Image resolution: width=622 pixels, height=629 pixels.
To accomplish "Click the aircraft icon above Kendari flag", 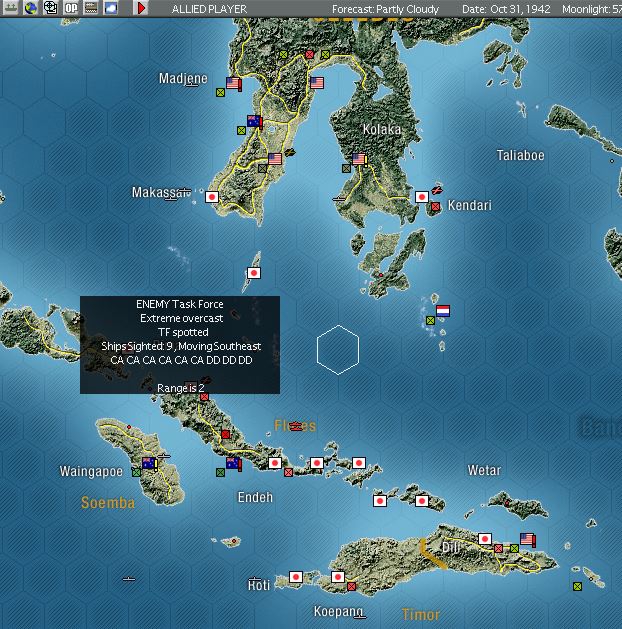I will click(437, 189).
